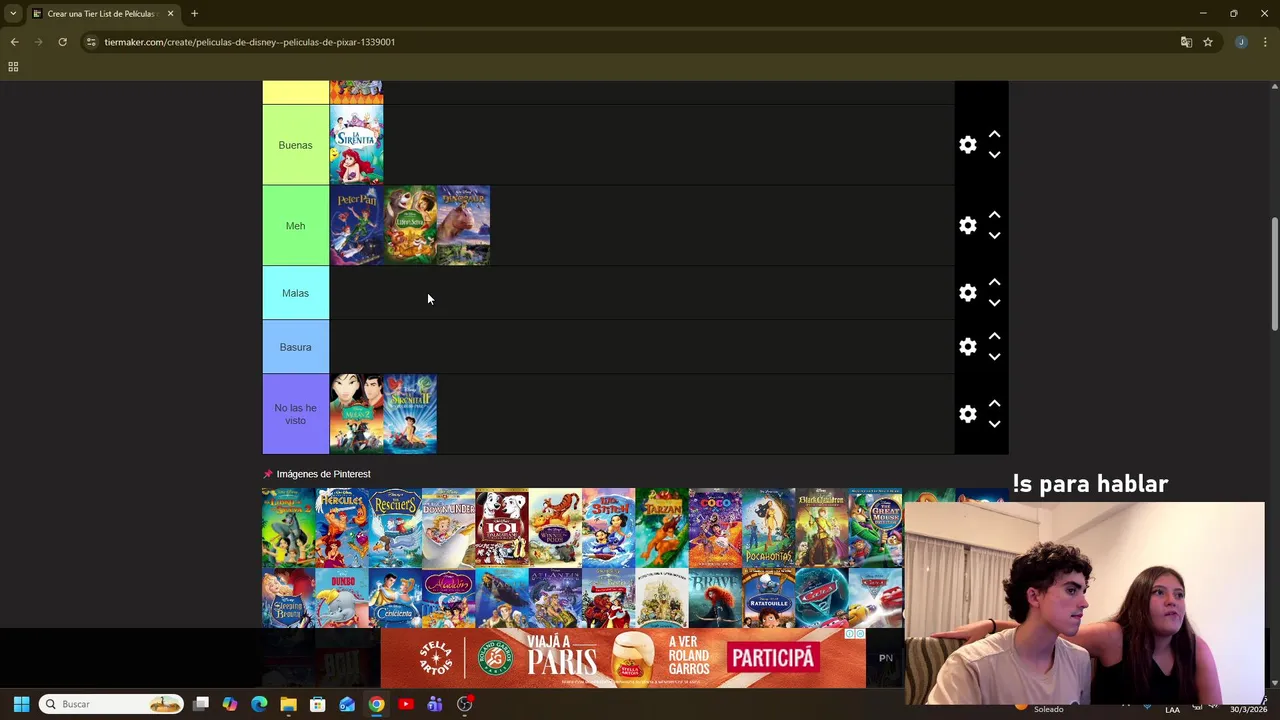Select Winnie the Pooh poster
The width and height of the screenshot is (1280, 720).
pos(555,528)
